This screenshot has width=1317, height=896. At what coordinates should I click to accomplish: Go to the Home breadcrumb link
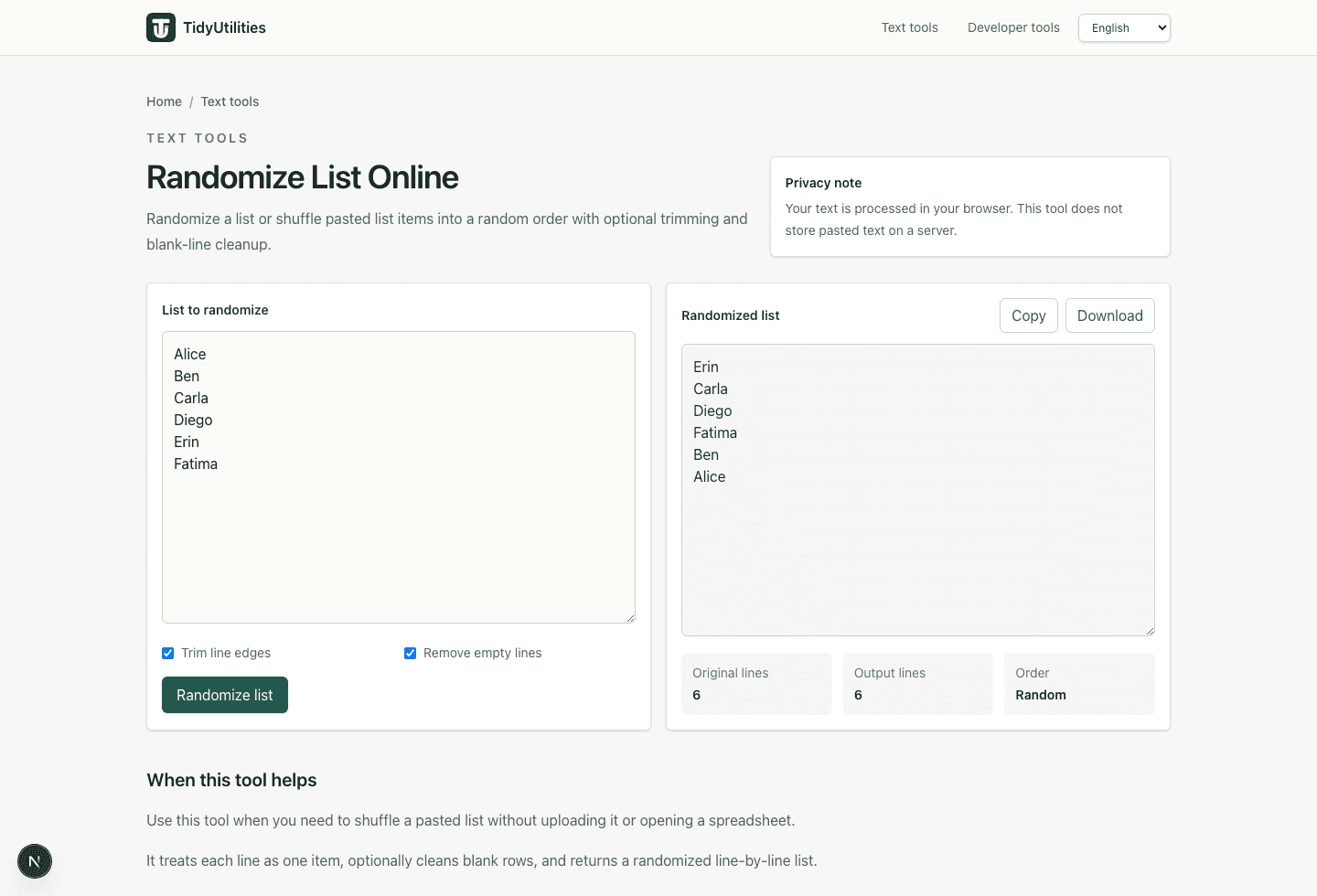click(x=165, y=101)
